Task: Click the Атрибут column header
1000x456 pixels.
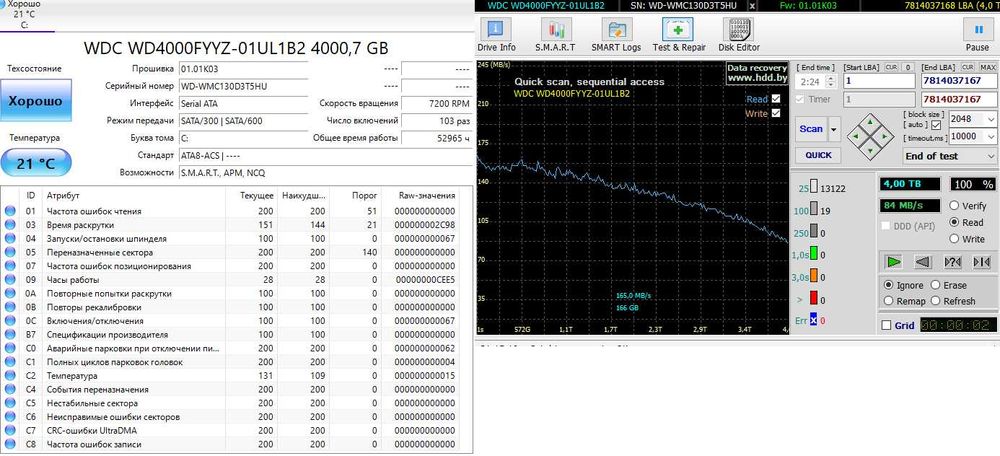Action: (x=63, y=195)
